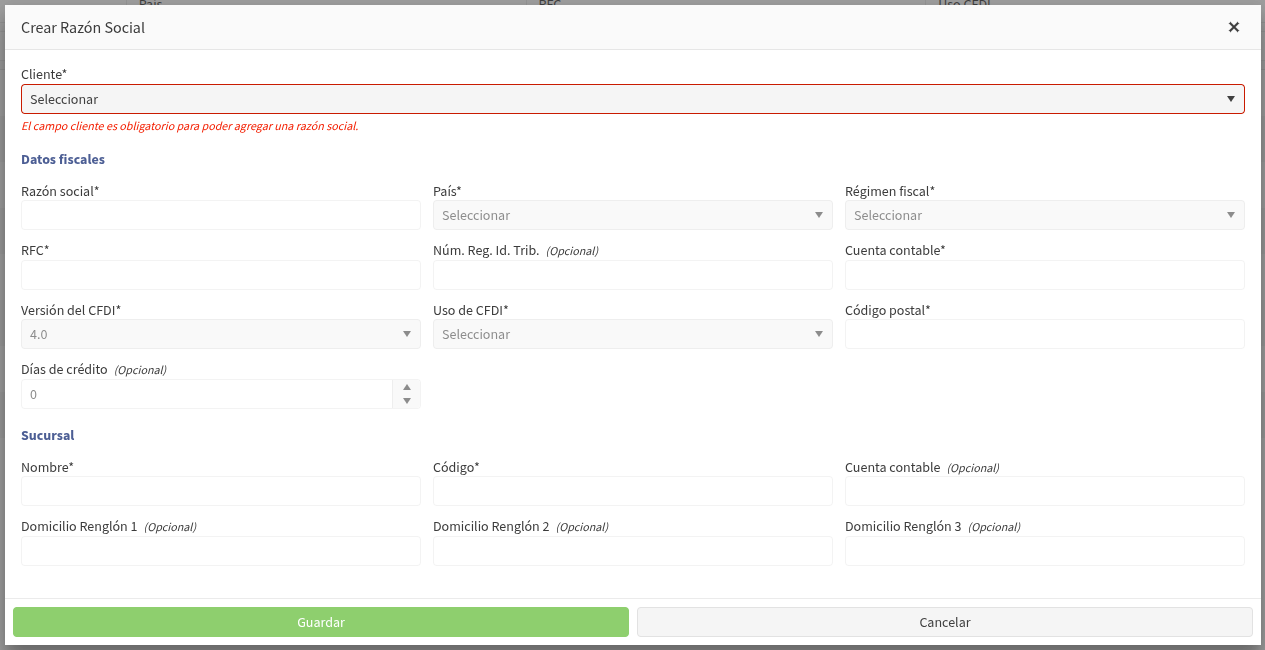Decrease Días de crédito with down arrow
This screenshot has width=1265, height=650.
pyautogui.click(x=407, y=401)
